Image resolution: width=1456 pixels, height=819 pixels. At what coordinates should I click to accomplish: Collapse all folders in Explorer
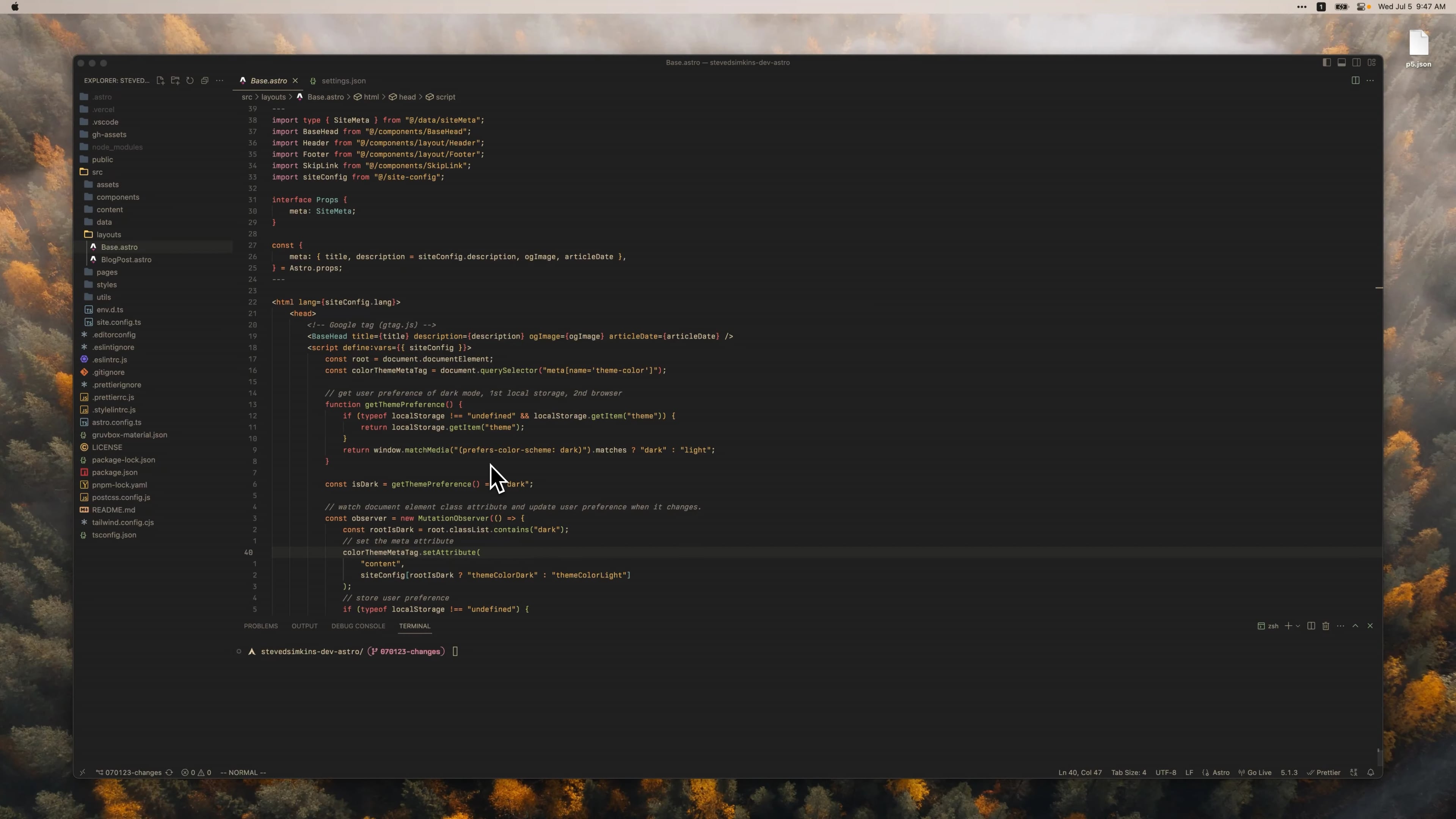pyautogui.click(x=205, y=80)
